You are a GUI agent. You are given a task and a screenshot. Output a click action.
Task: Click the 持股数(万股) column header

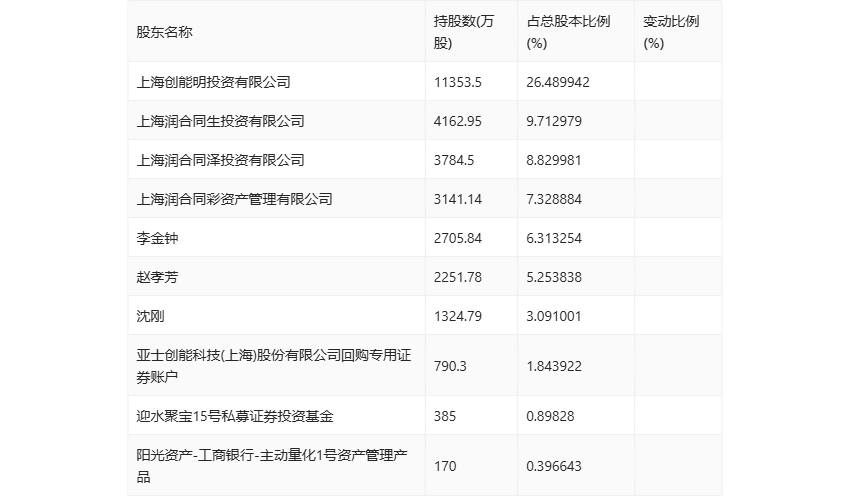click(x=463, y=32)
